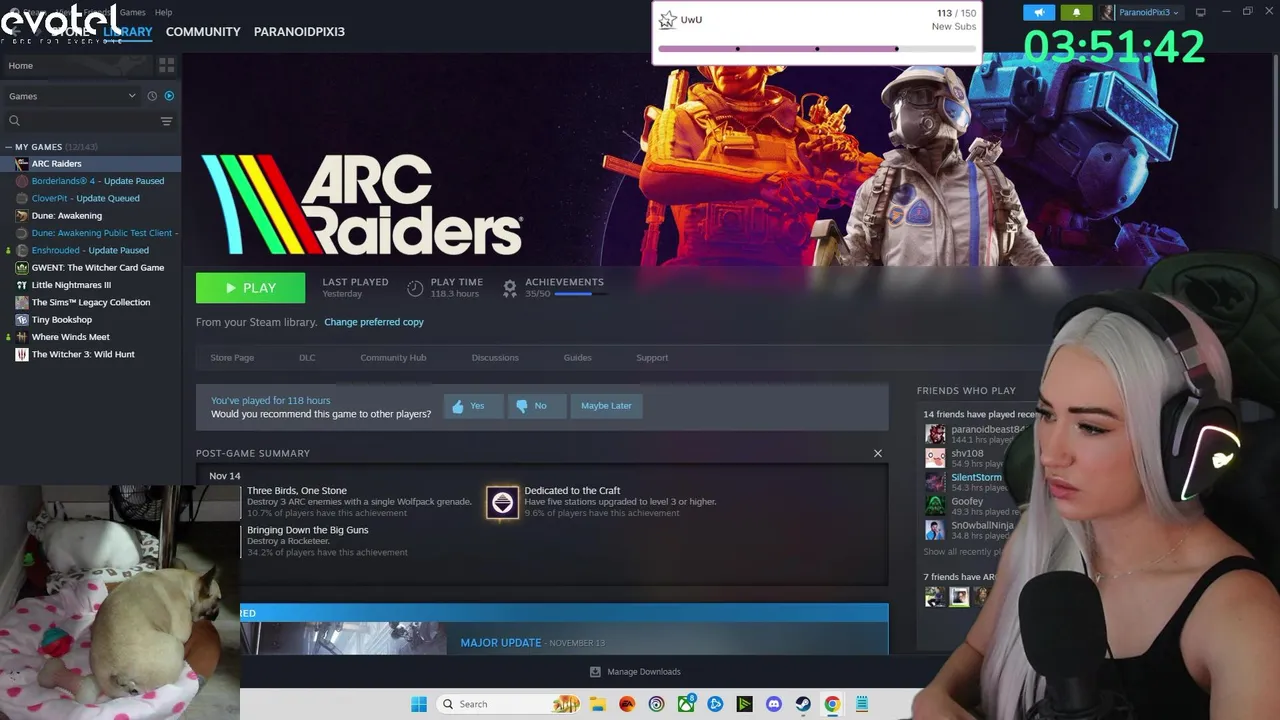Open the COMMUNITY navigation tab
The height and width of the screenshot is (720, 1280).
(x=203, y=32)
